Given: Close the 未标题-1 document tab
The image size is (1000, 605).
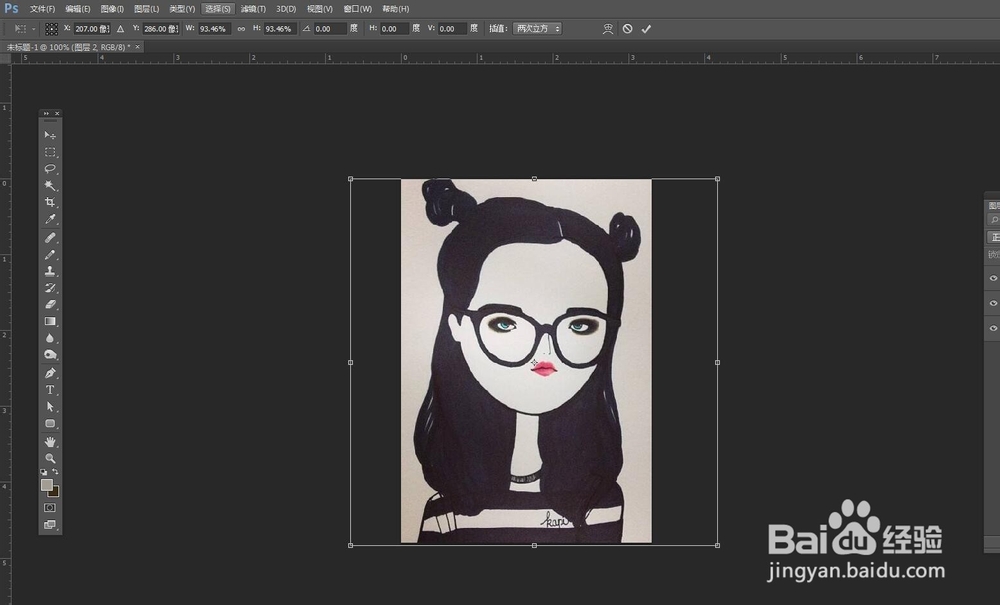Looking at the screenshot, I should (x=137, y=47).
